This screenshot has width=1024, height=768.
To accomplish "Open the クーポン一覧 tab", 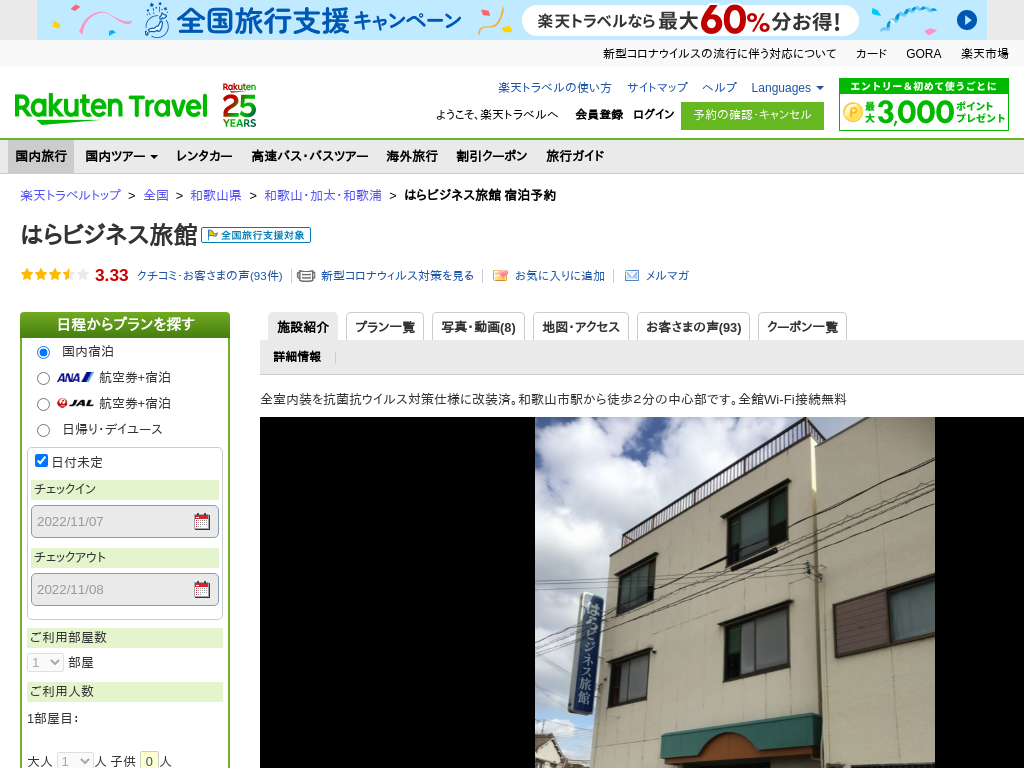I will point(802,327).
